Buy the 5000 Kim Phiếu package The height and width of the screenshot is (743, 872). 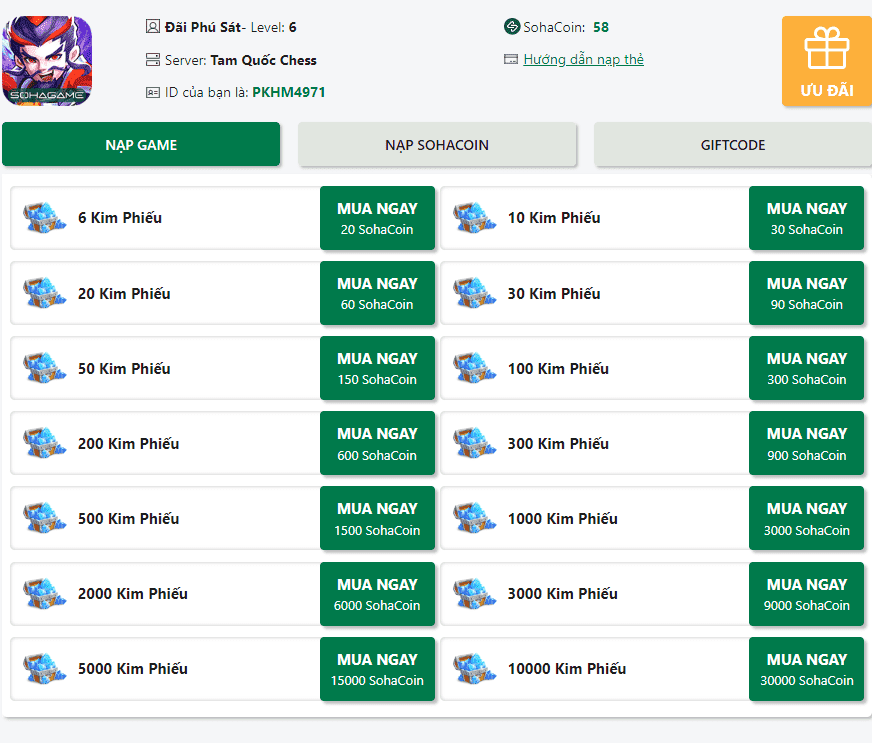click(377, 668)
